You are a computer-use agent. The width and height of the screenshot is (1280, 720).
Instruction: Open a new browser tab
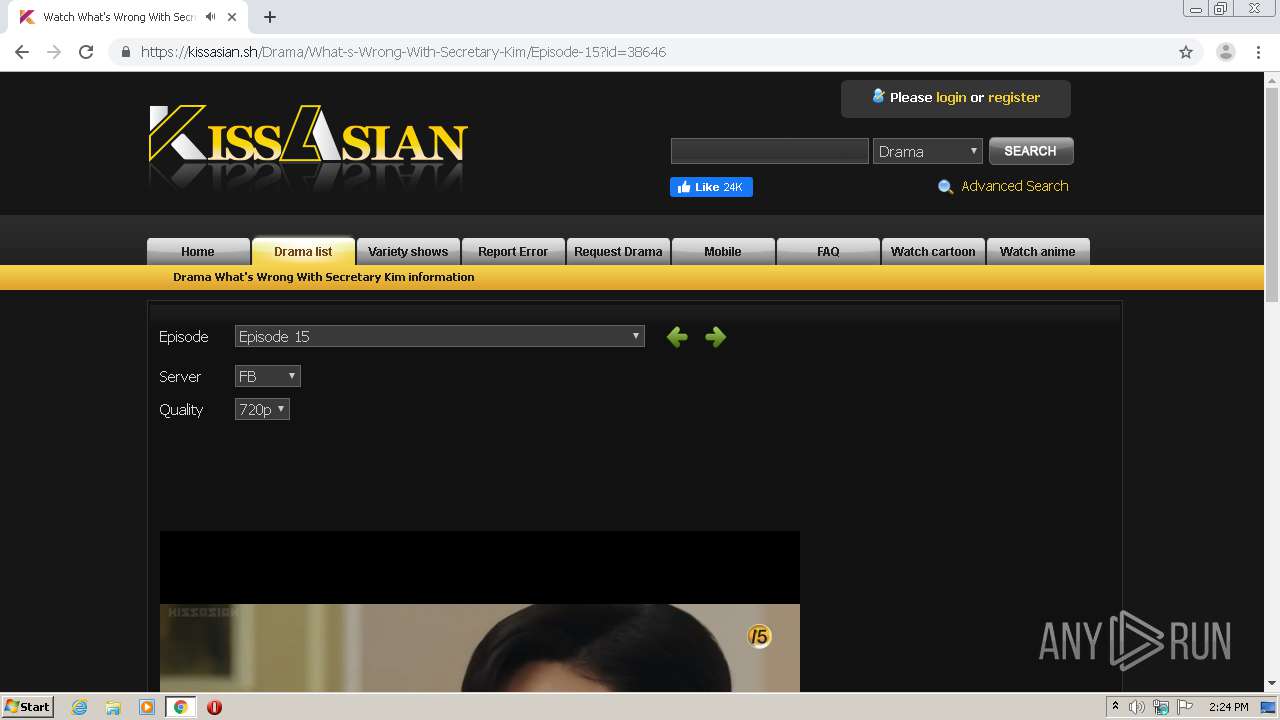tap(270, 17)
